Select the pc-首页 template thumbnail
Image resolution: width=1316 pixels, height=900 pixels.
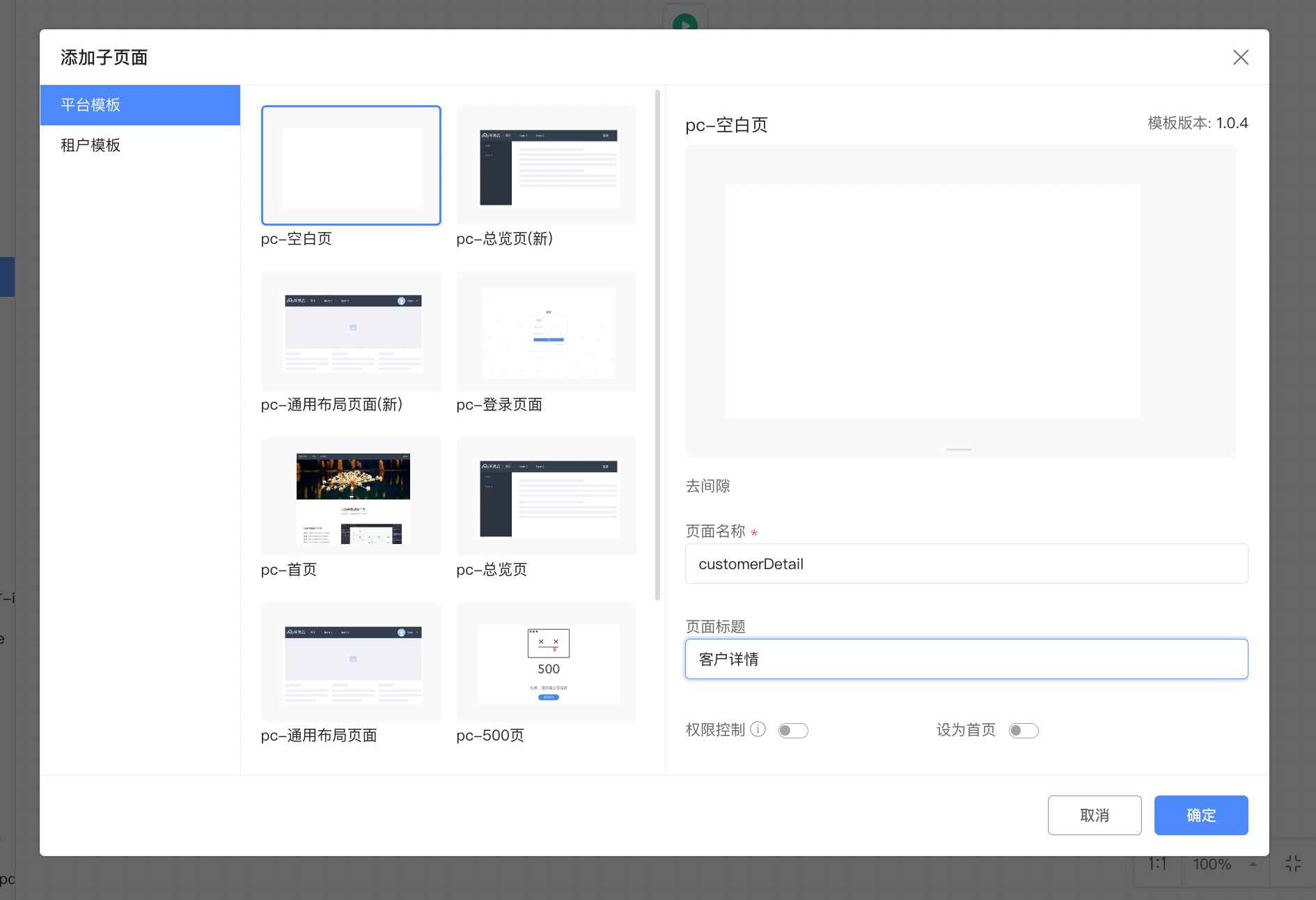tap(351, 497)
